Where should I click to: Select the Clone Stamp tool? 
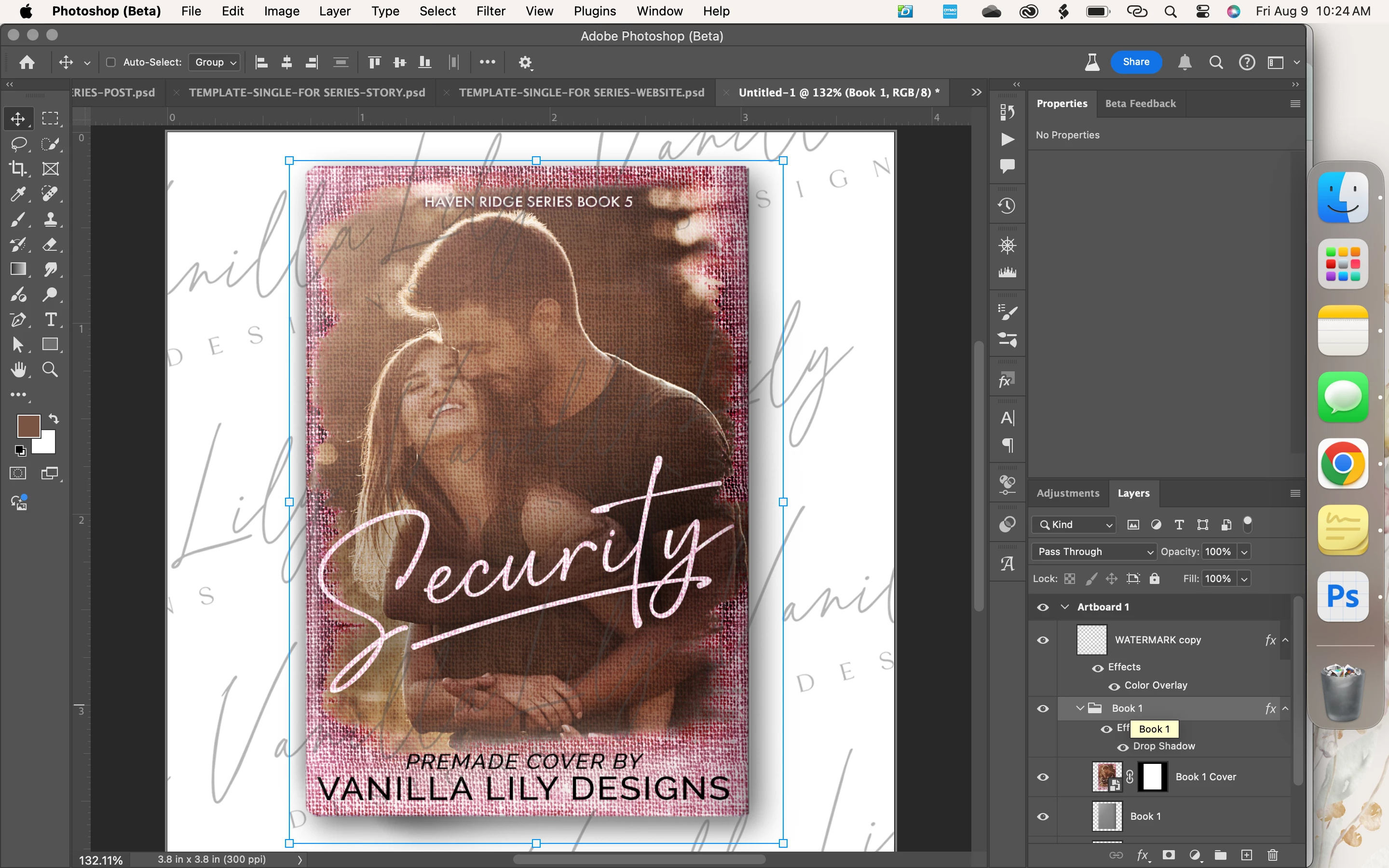(51, 219)
